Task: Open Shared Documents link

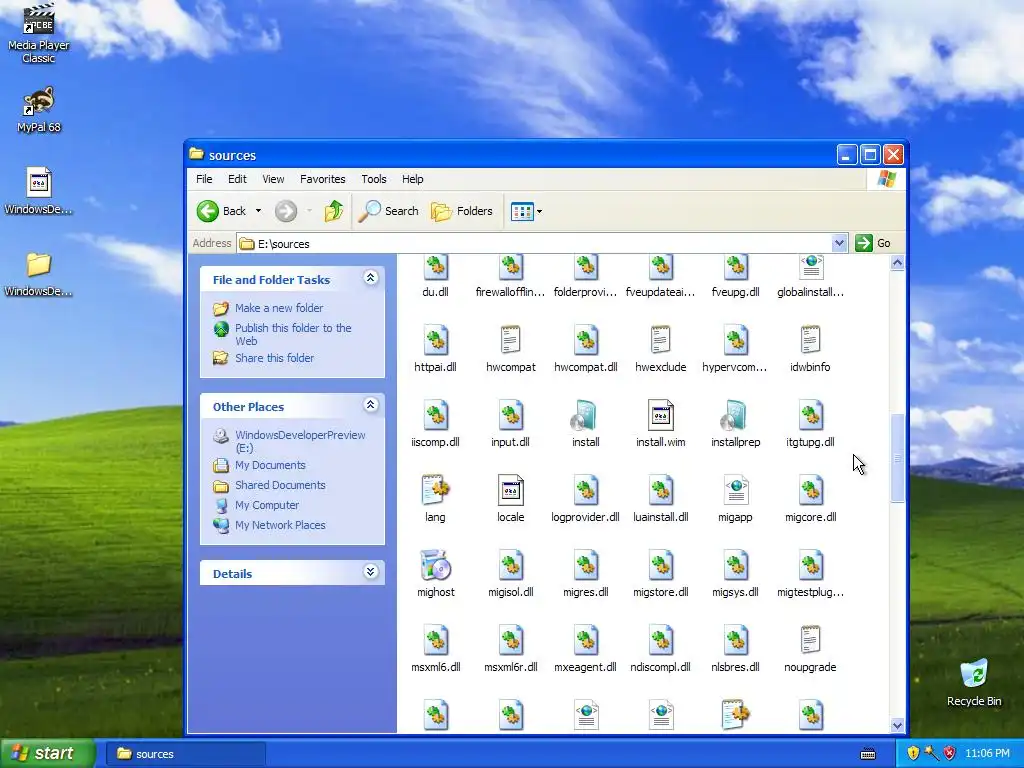Action: point(280,485)
